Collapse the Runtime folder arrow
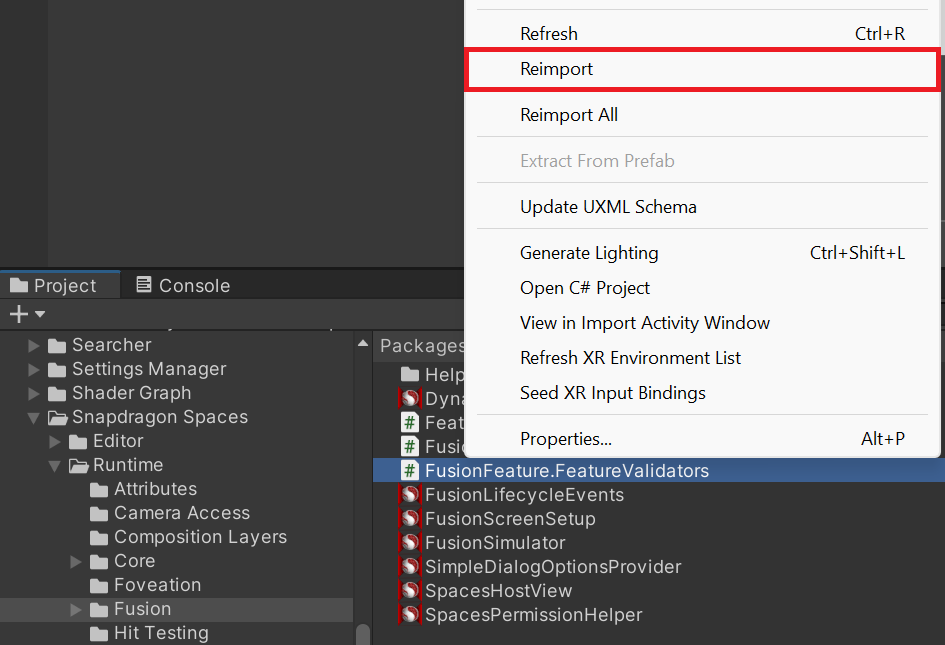 [55, 466]
